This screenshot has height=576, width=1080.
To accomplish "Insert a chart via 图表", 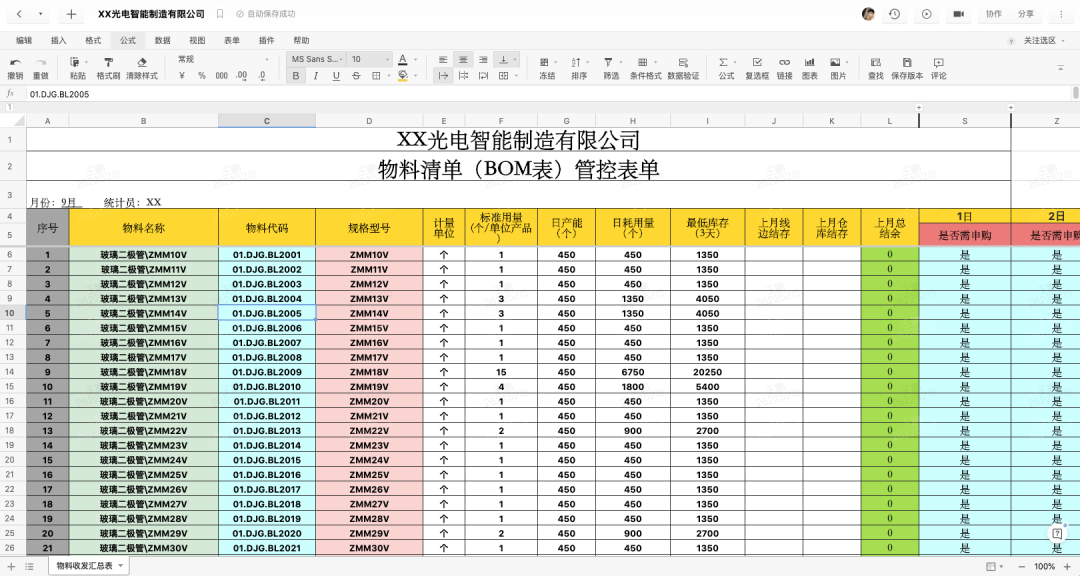I will [x=810, y=68].
